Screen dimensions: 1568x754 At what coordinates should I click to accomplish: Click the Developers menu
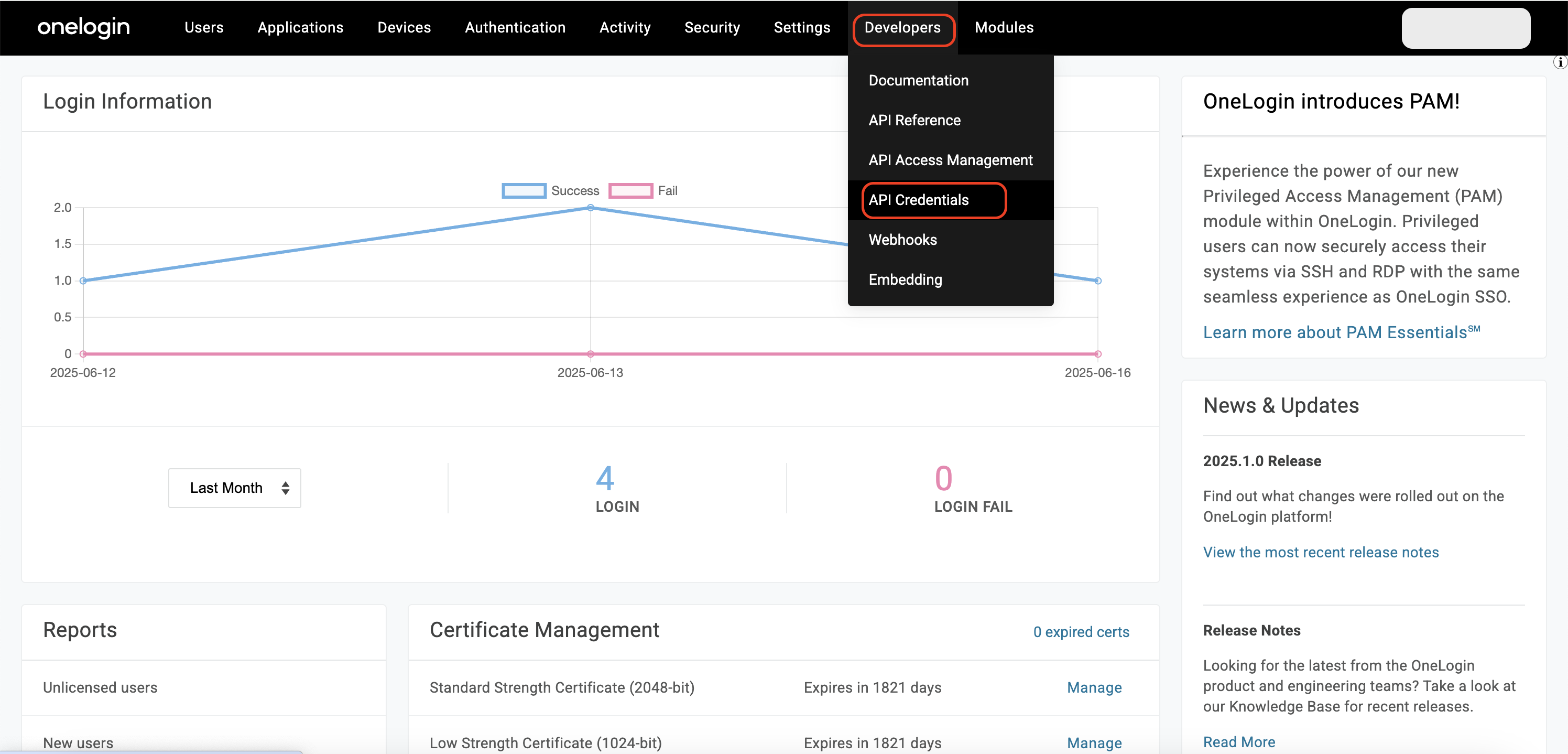(902, 27)
